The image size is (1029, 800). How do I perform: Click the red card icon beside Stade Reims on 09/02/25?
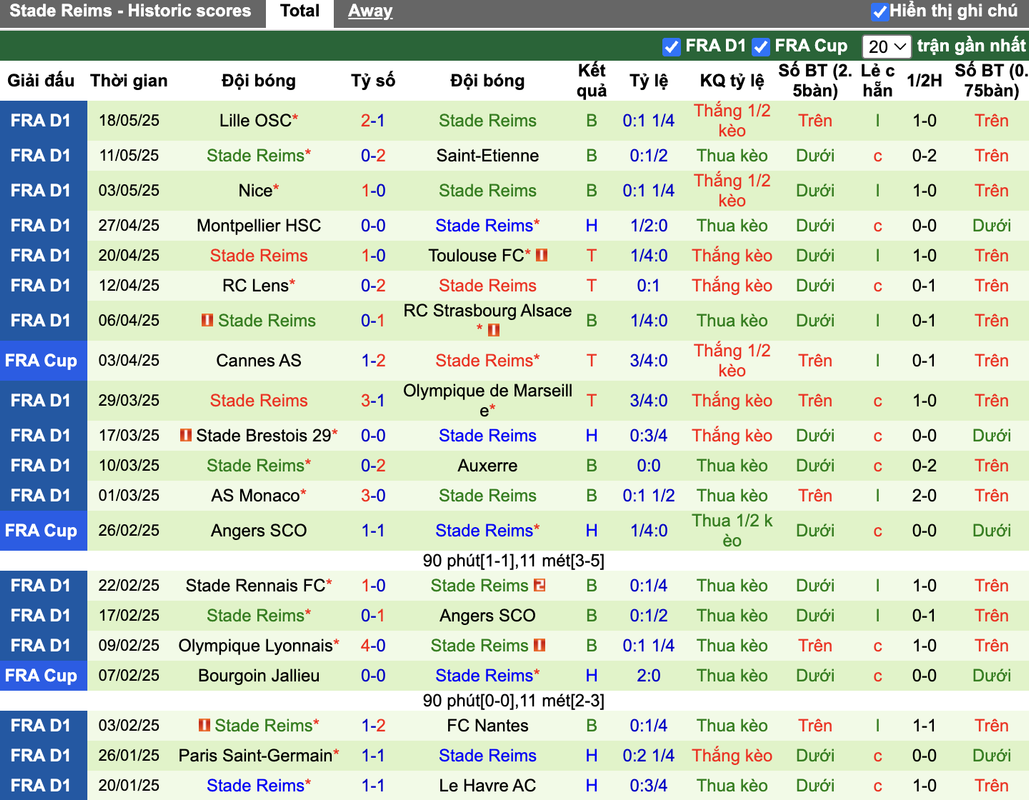coord(539,646)
